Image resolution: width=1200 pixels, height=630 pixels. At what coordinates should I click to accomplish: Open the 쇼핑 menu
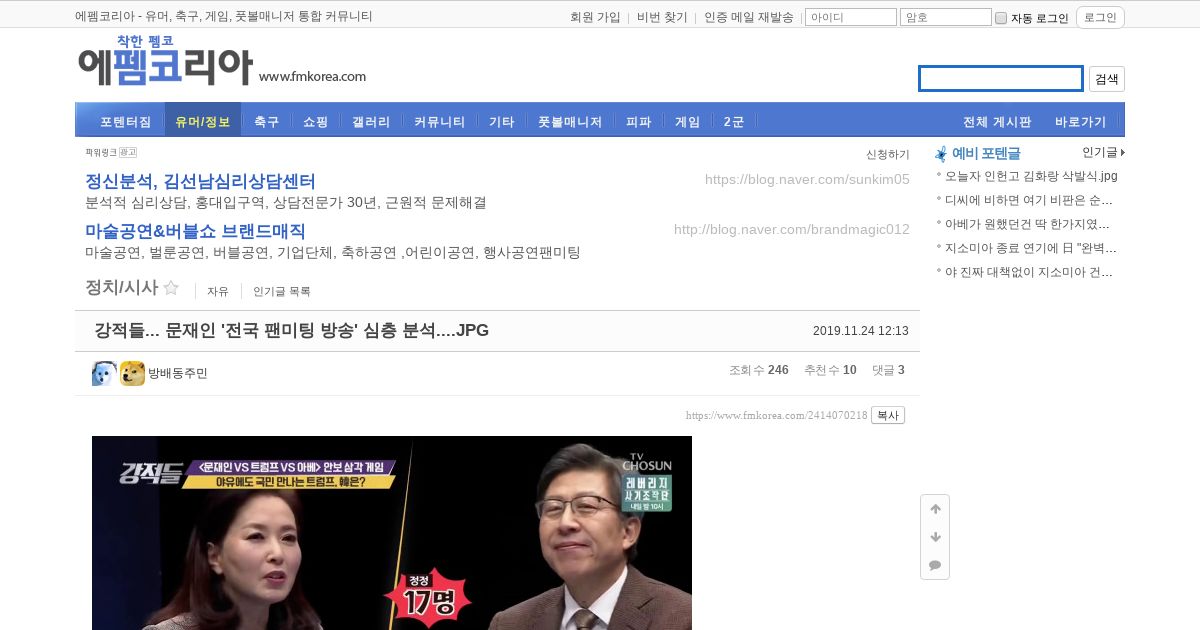coord(315,122)
